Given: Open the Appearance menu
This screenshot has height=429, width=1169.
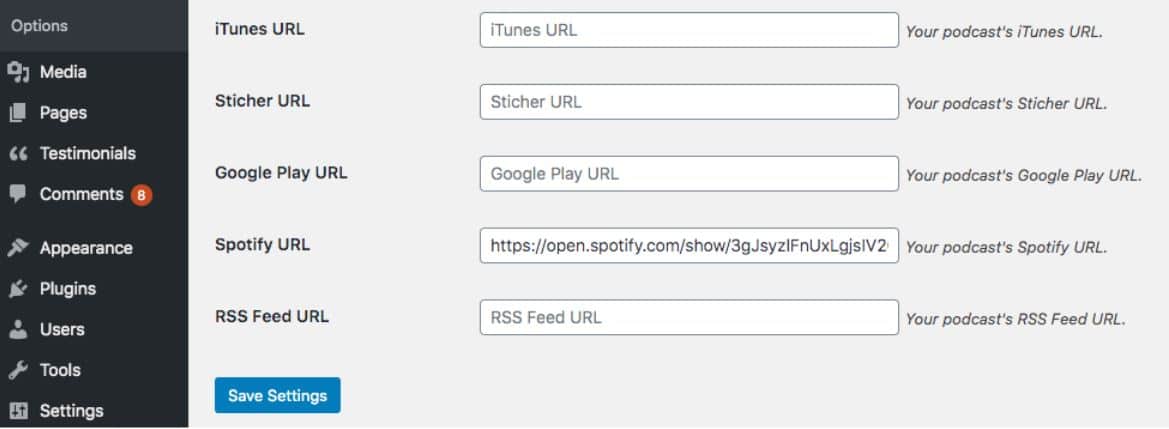Looking at the screenshot, I should coord(86,248).
